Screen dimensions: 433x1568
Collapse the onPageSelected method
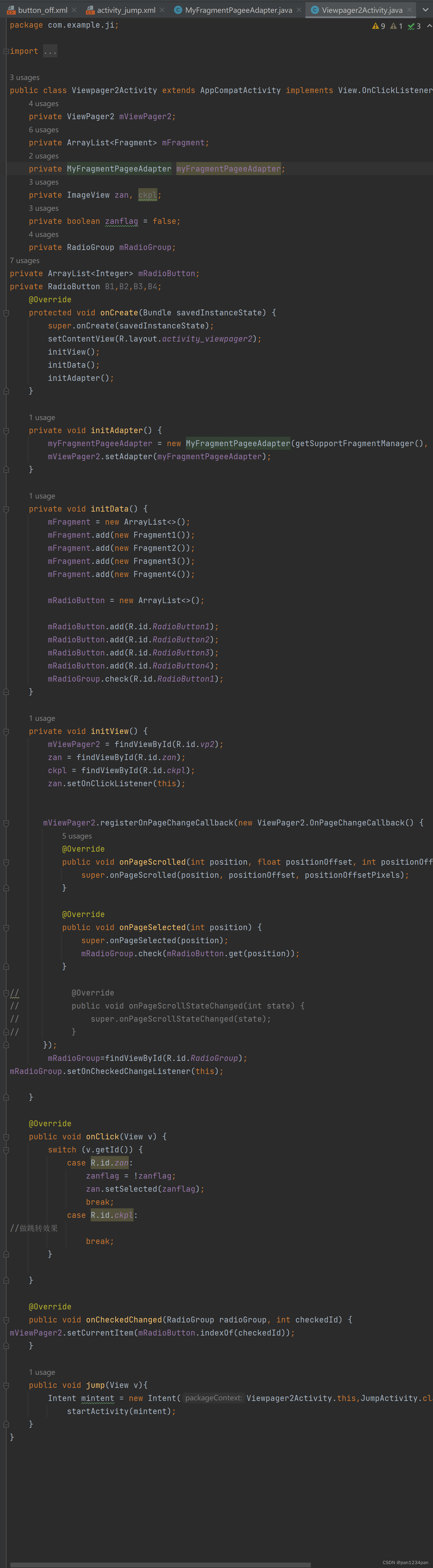click(x=6, y=928)
